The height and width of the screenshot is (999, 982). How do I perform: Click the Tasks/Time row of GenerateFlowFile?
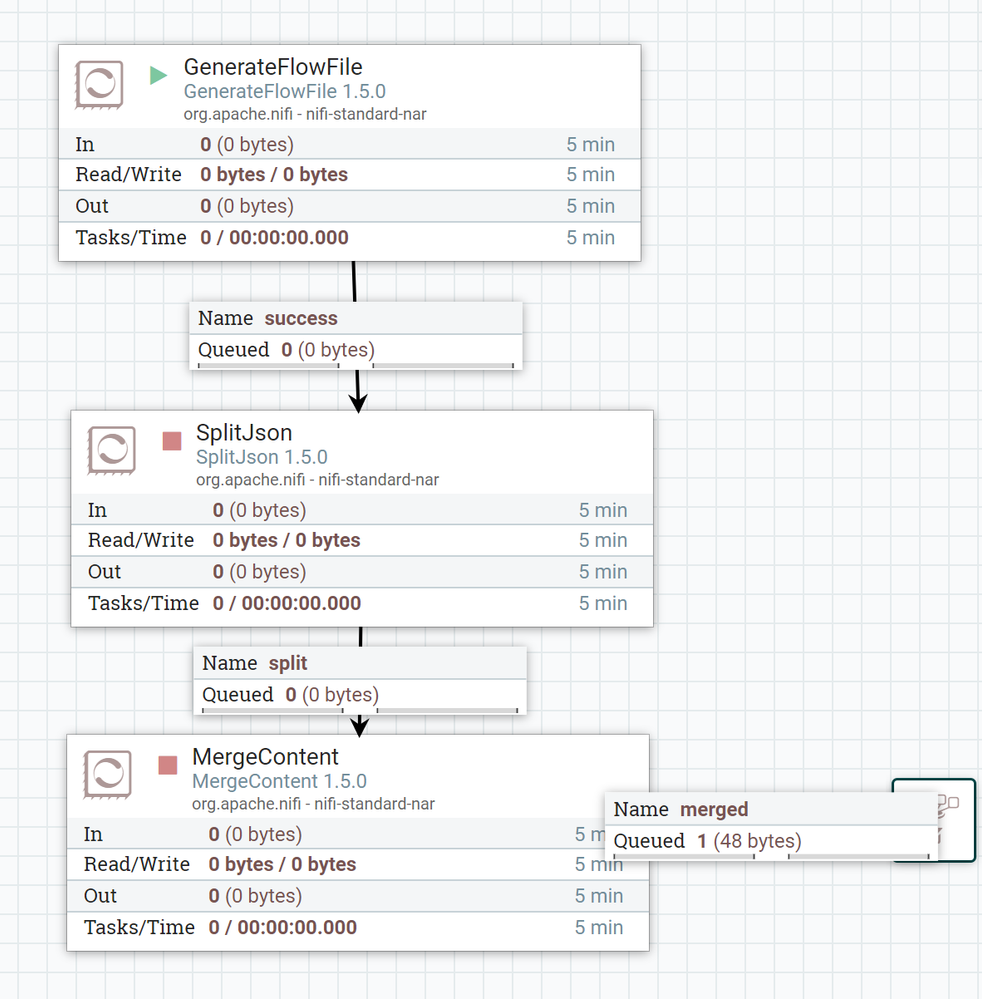(349, 238)
